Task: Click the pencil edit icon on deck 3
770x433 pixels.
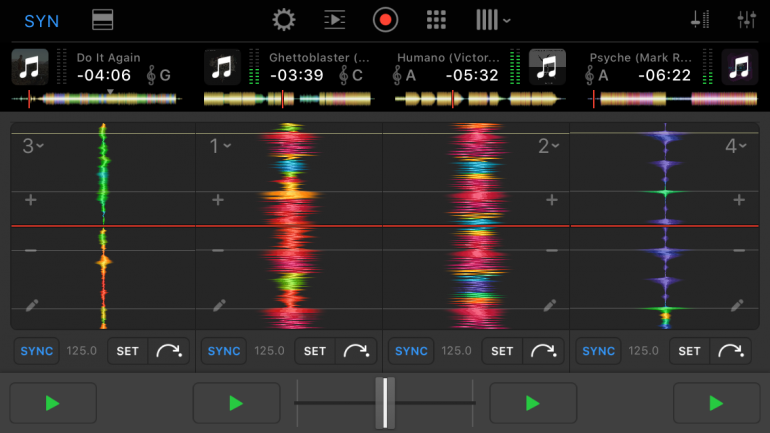Action: click(x=30, y=305)
